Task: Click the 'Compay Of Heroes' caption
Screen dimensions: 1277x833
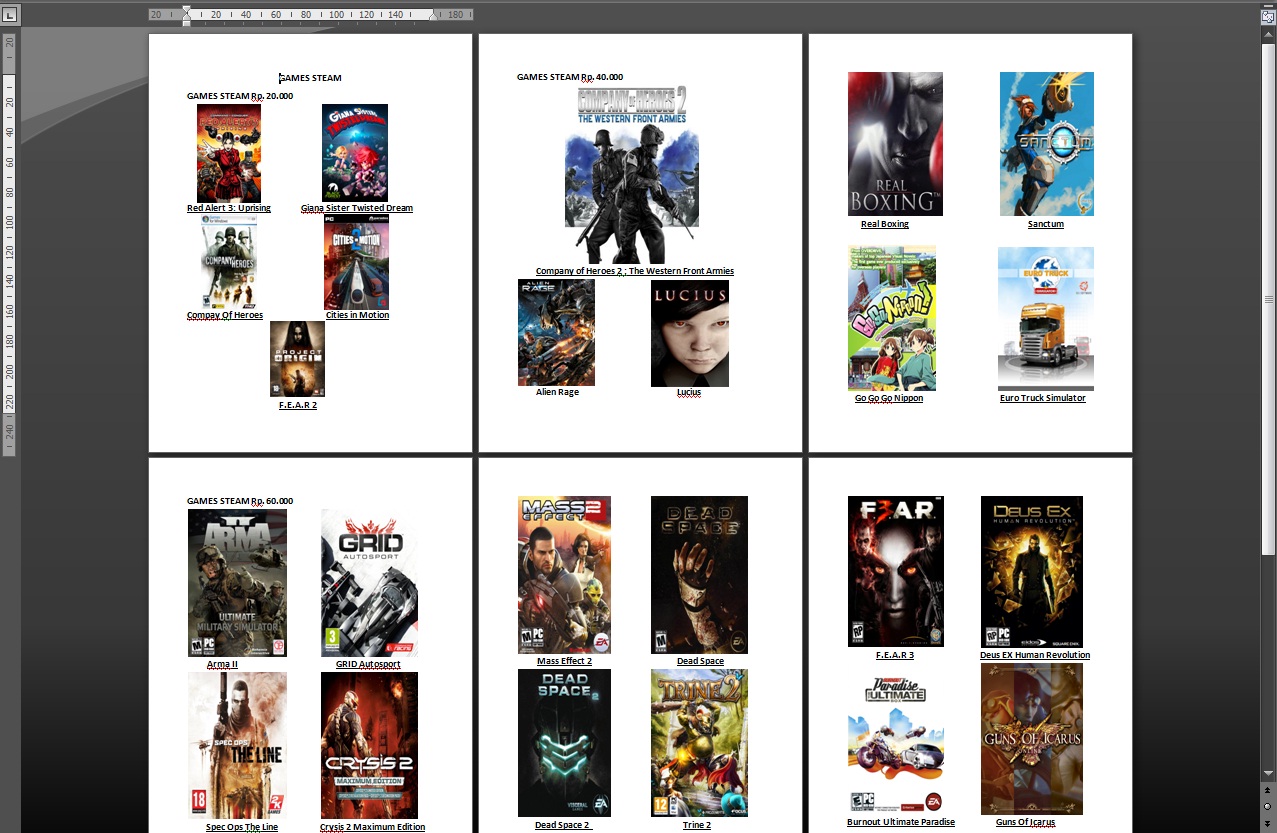Action: pyautogui.click(x=225, y=315)
